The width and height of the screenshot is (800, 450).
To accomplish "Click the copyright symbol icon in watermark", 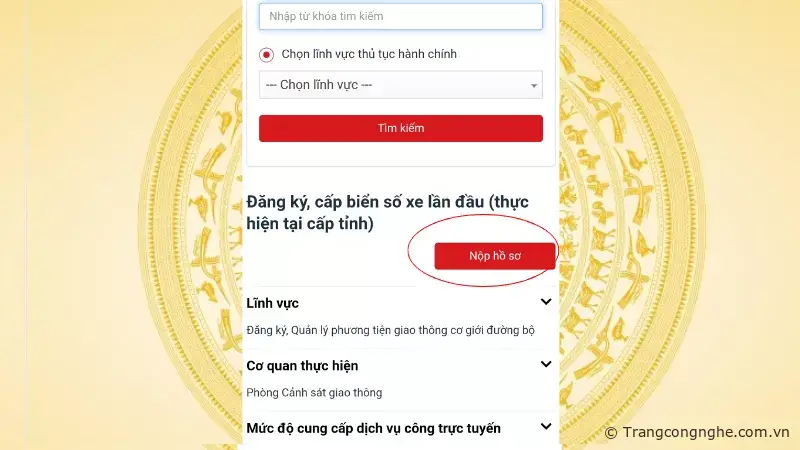I will [x=611, y=433].
